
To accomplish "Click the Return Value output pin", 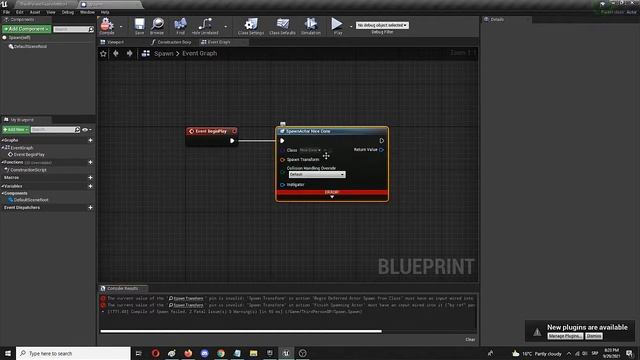I will click(x=381, y=150).
